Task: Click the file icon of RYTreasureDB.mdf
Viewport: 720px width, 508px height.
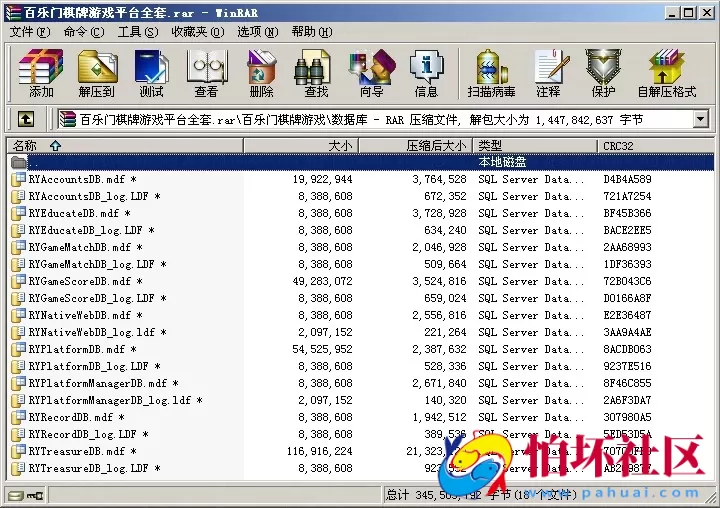Action: pyautogui.click(x=18, y=451)
